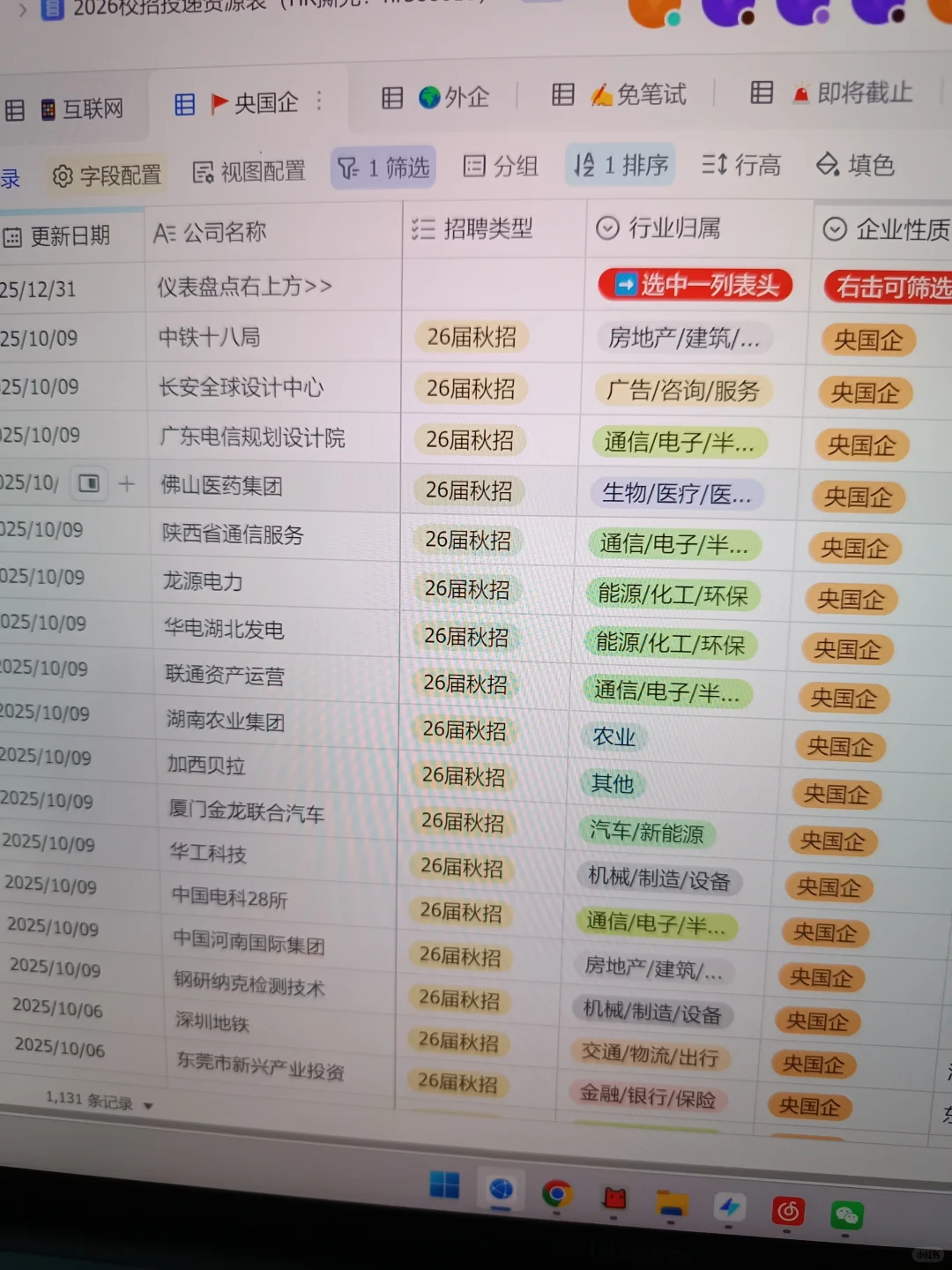
Task: Open NetEase Cloud Music from taskbar
Action: (x=788, y=1212)
